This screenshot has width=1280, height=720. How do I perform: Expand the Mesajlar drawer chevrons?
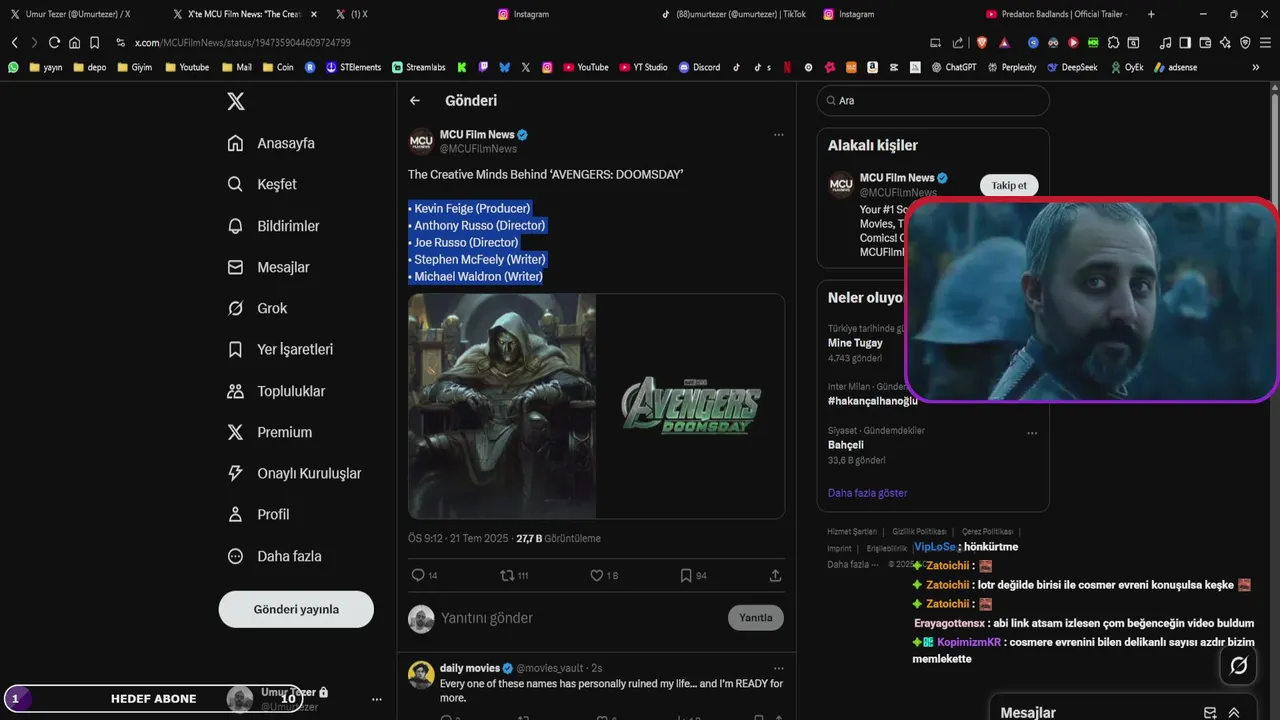(1234, 713)
